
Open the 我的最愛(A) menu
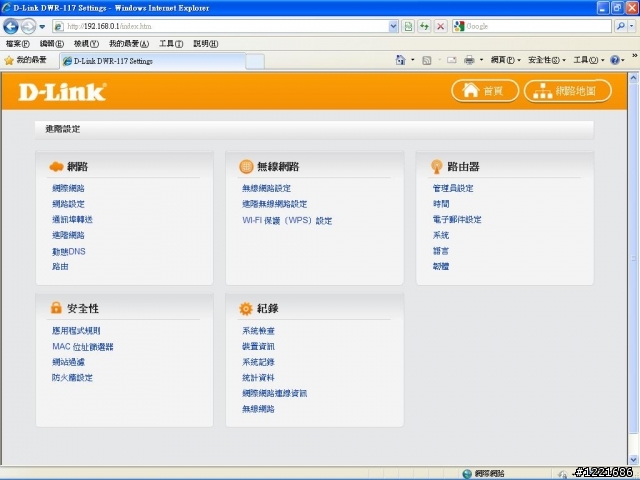tap(129, 44)
